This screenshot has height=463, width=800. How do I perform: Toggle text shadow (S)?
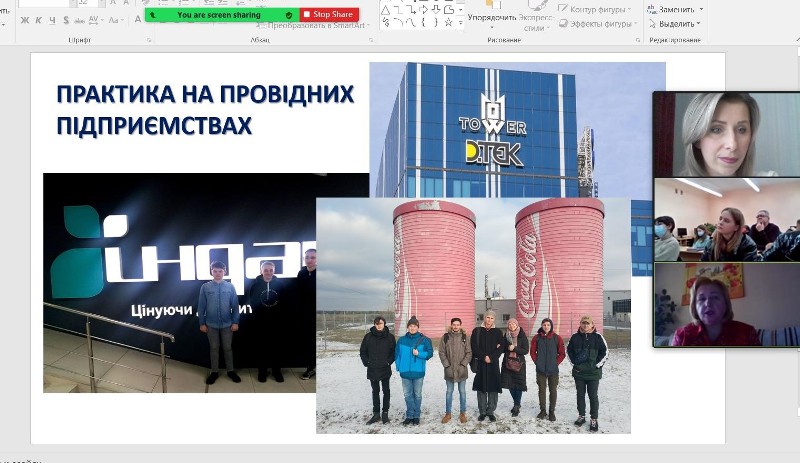pyautogui.click(x=66, y=20)
